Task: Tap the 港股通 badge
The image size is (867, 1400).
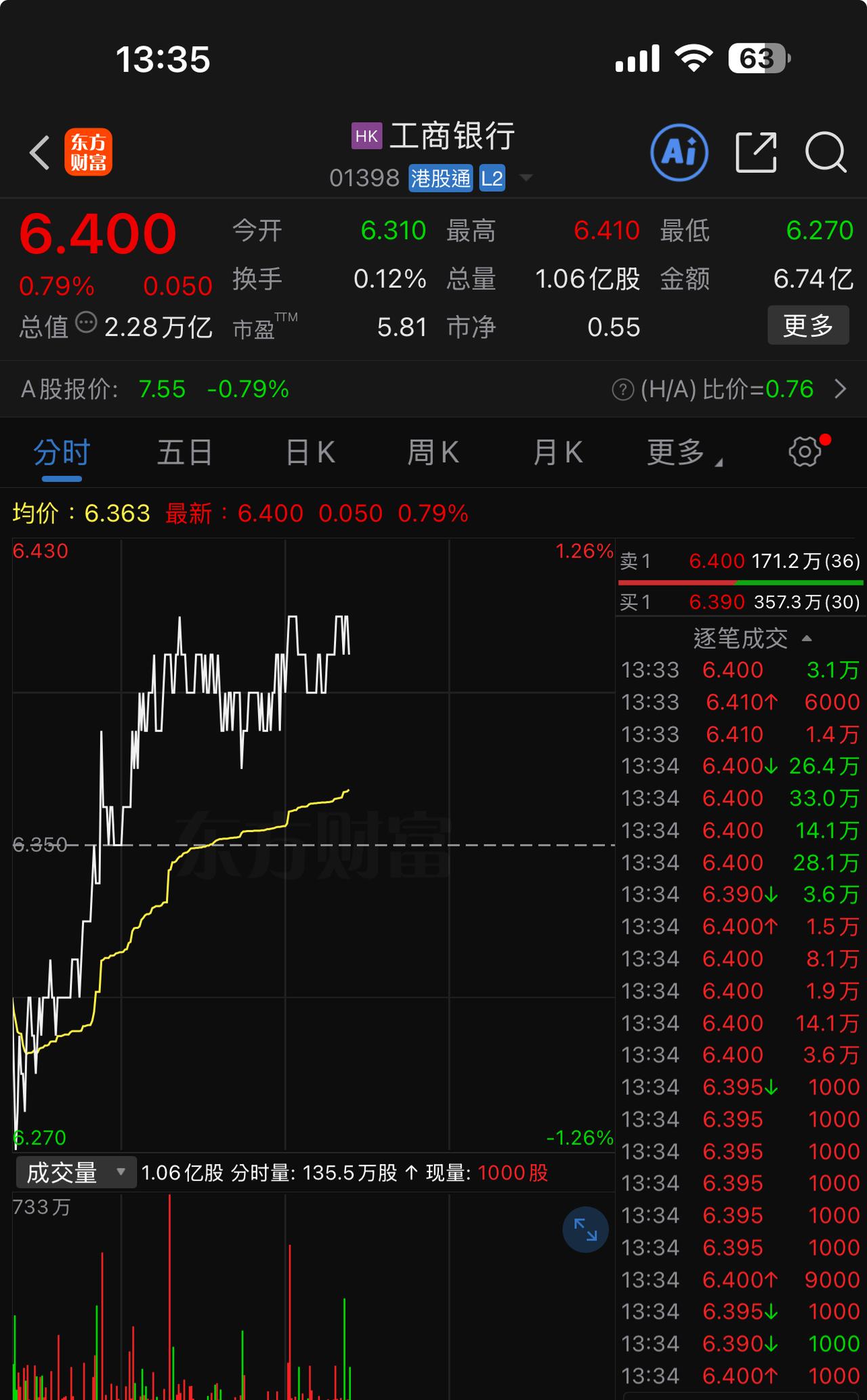Action: click(x=441, y=178)
